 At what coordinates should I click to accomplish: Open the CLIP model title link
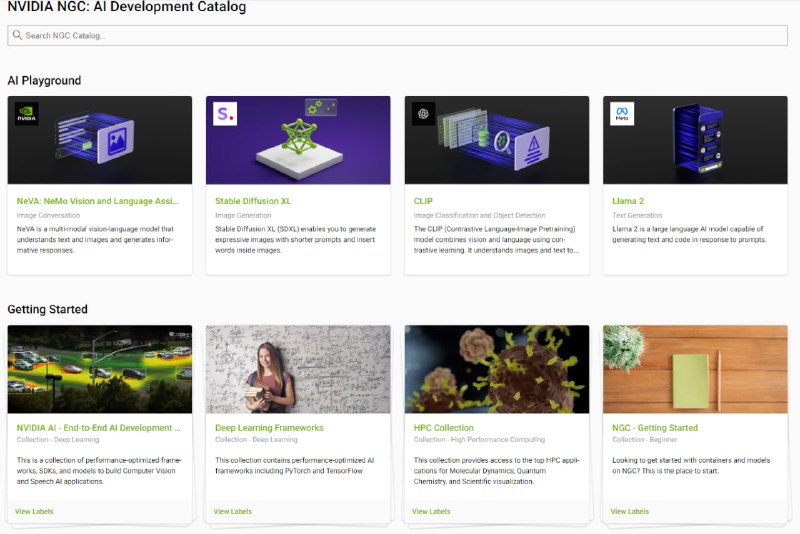[423, 201]
